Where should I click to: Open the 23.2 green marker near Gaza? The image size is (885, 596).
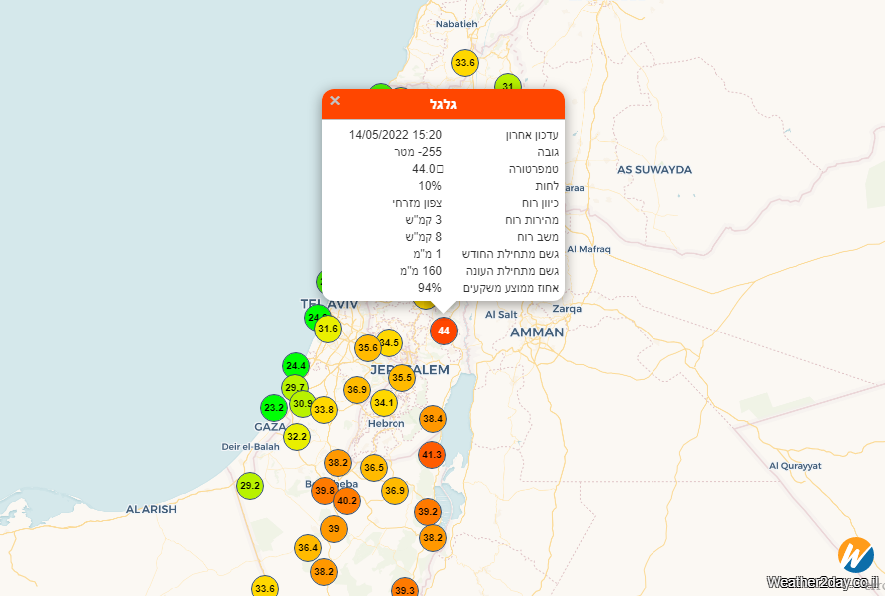click(274, 408)
